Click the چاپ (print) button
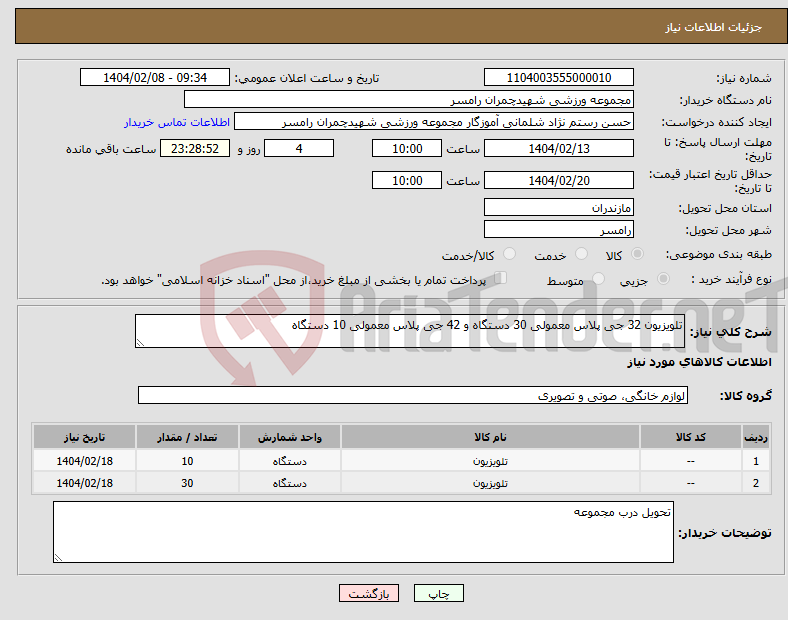The height and width of the screenshot is (620, 788). [x=438, y=593]
